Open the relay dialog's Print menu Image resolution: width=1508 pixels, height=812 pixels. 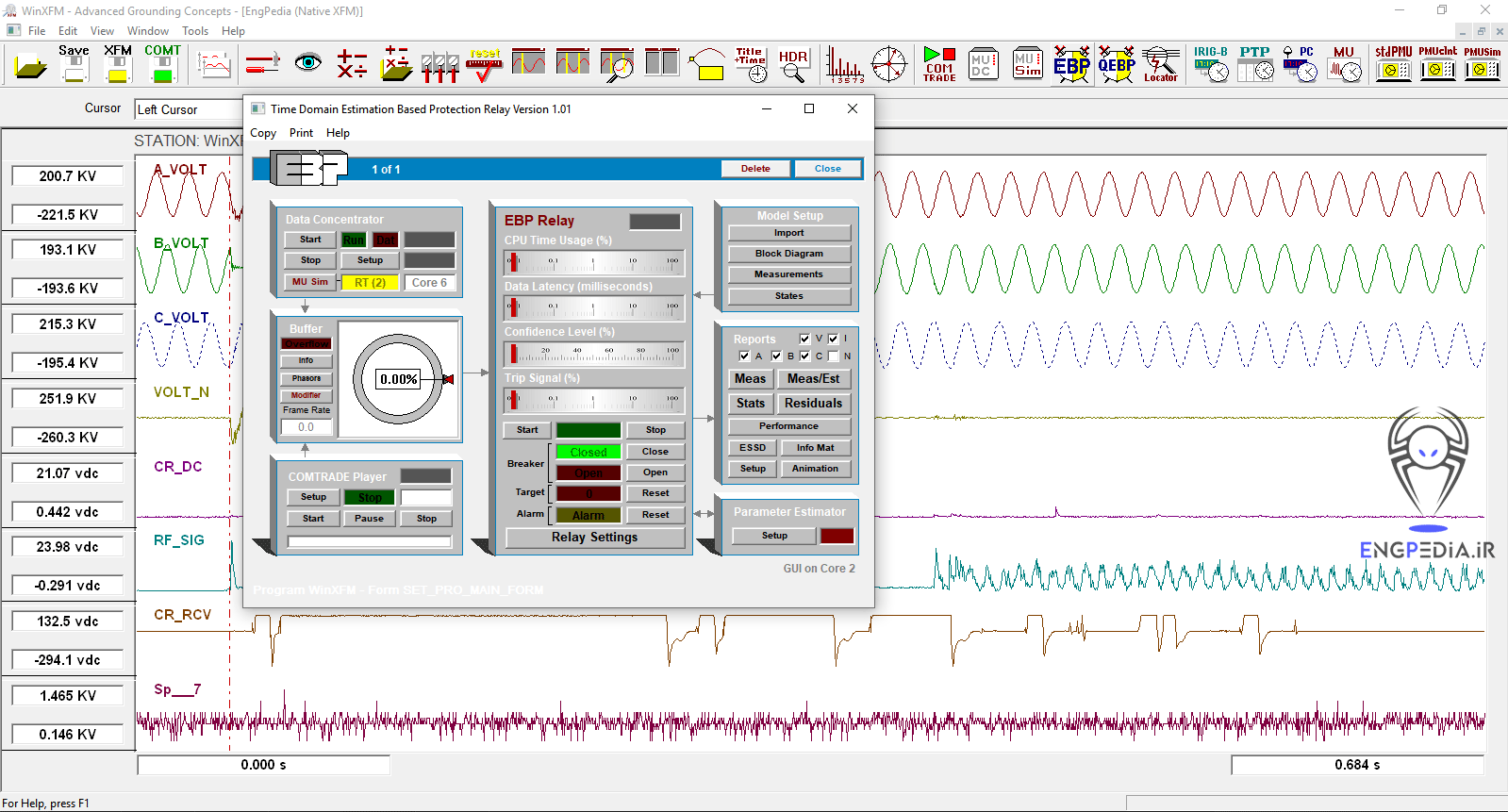pos(301,133)
